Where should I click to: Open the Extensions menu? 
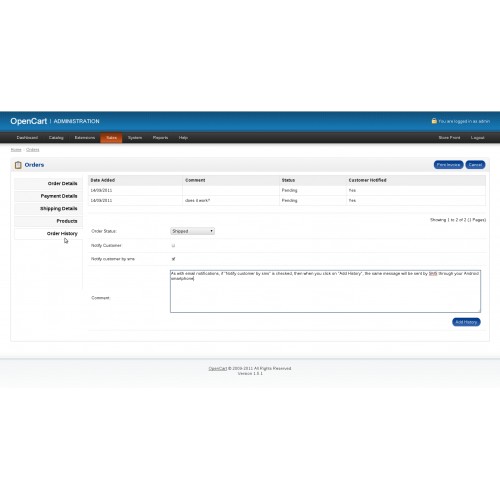tap(85, 138)
